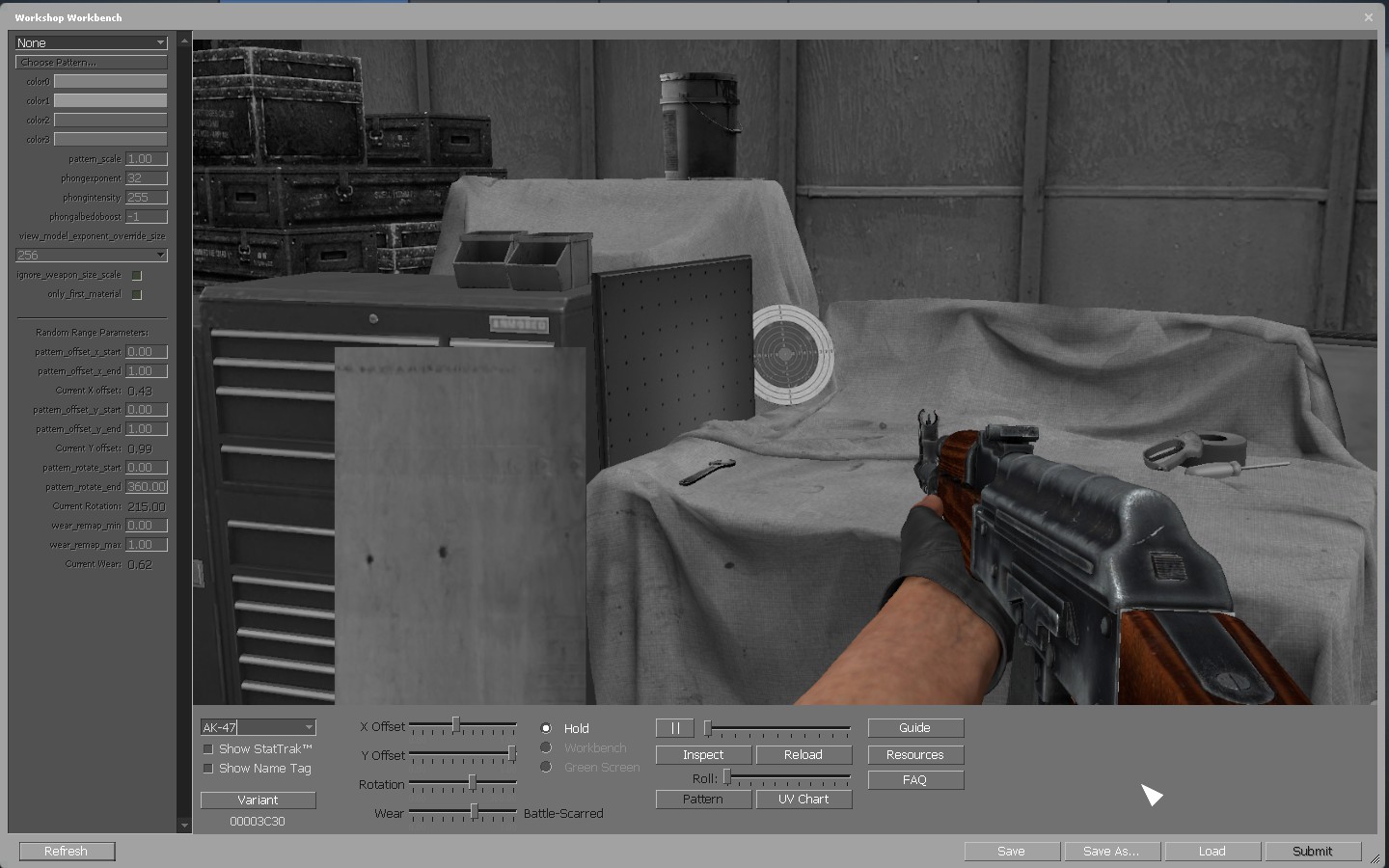Open the Guide page
The image size is (1389, 868).
pyautogui.click(x=915, y=728)
